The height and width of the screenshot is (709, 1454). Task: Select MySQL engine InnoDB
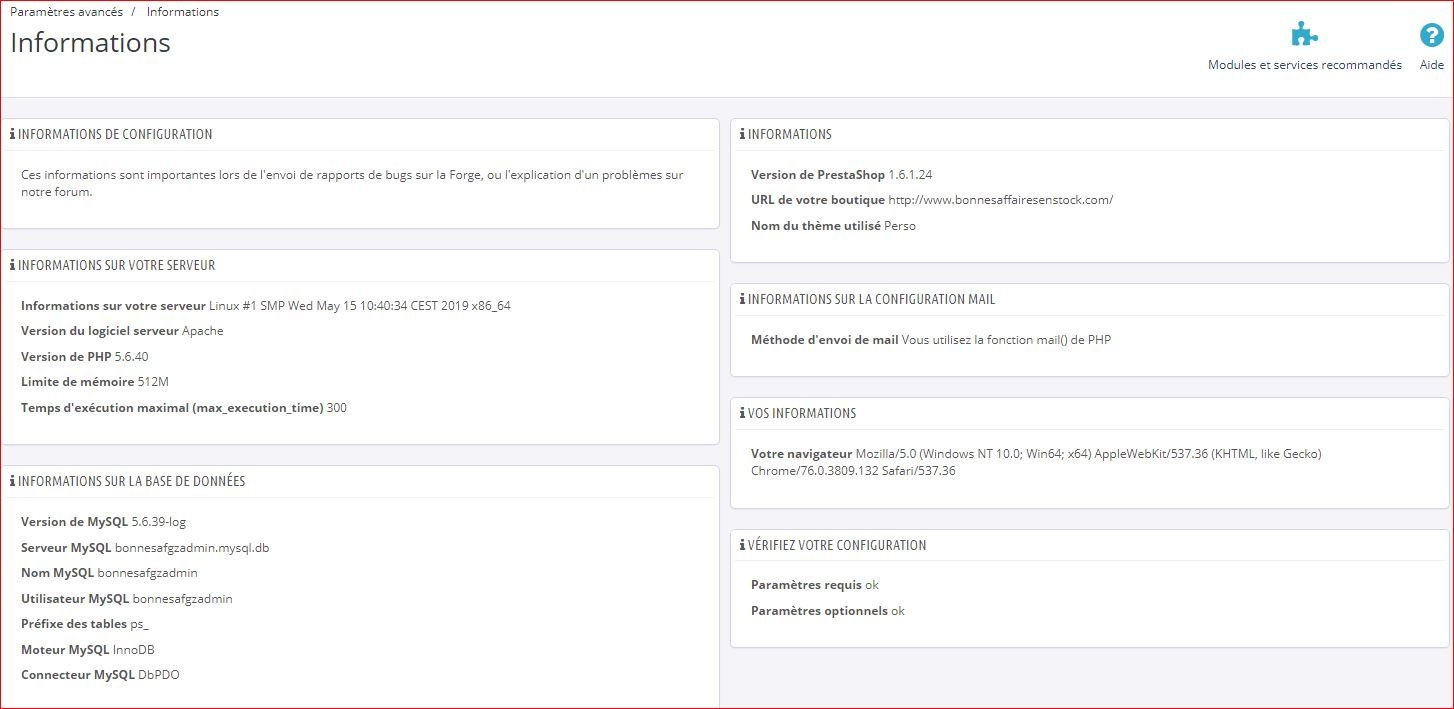coord(134,650)
